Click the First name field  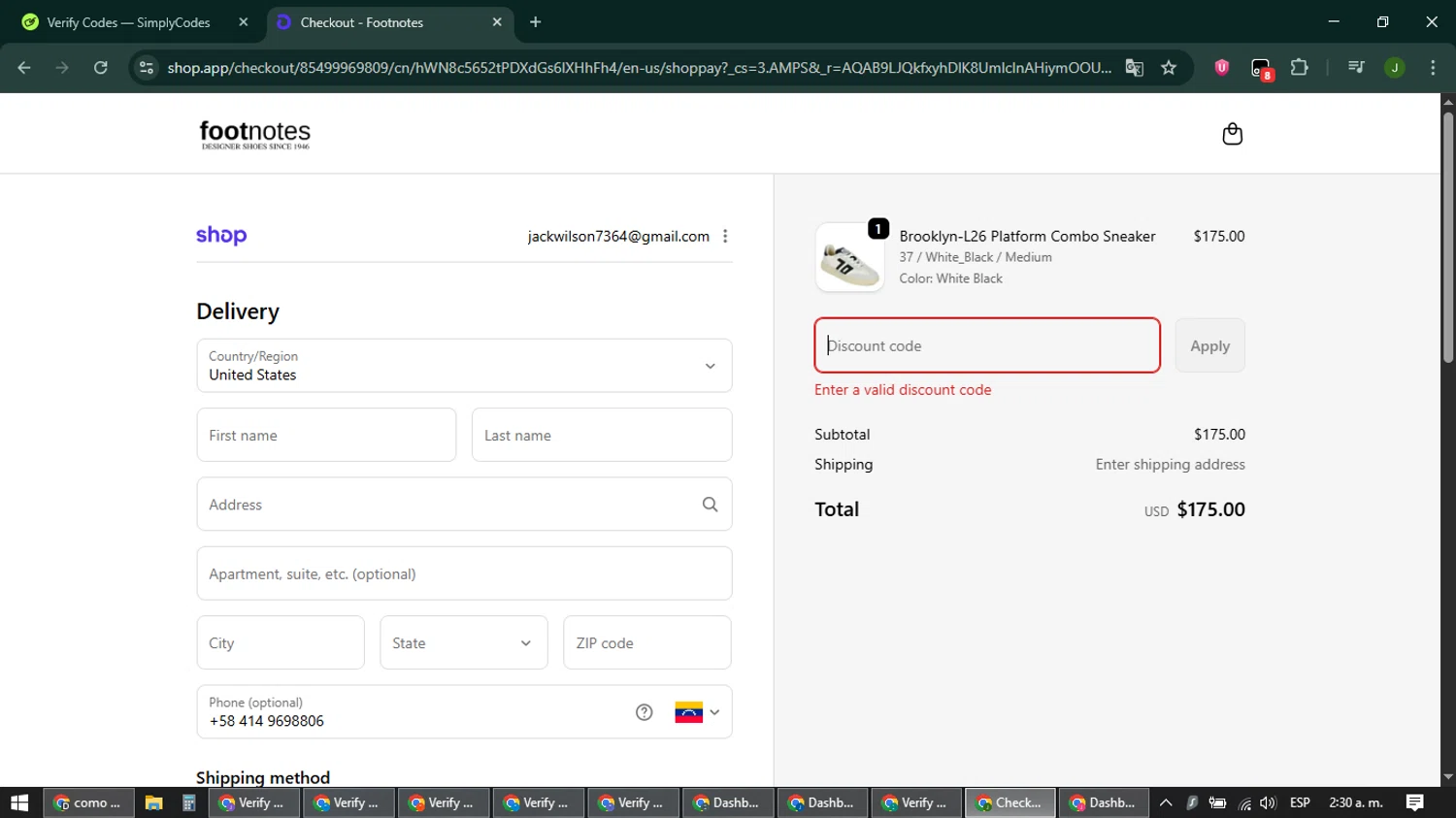click(326, 435)
